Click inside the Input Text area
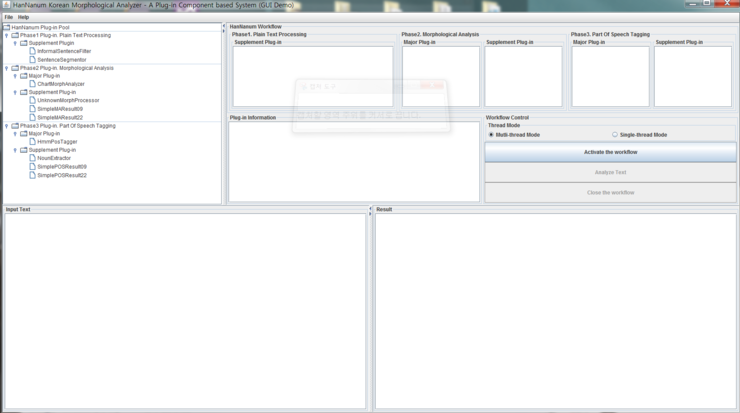This screenshot has height=413, width=740. pyautogui.click(x=185, y=311)
